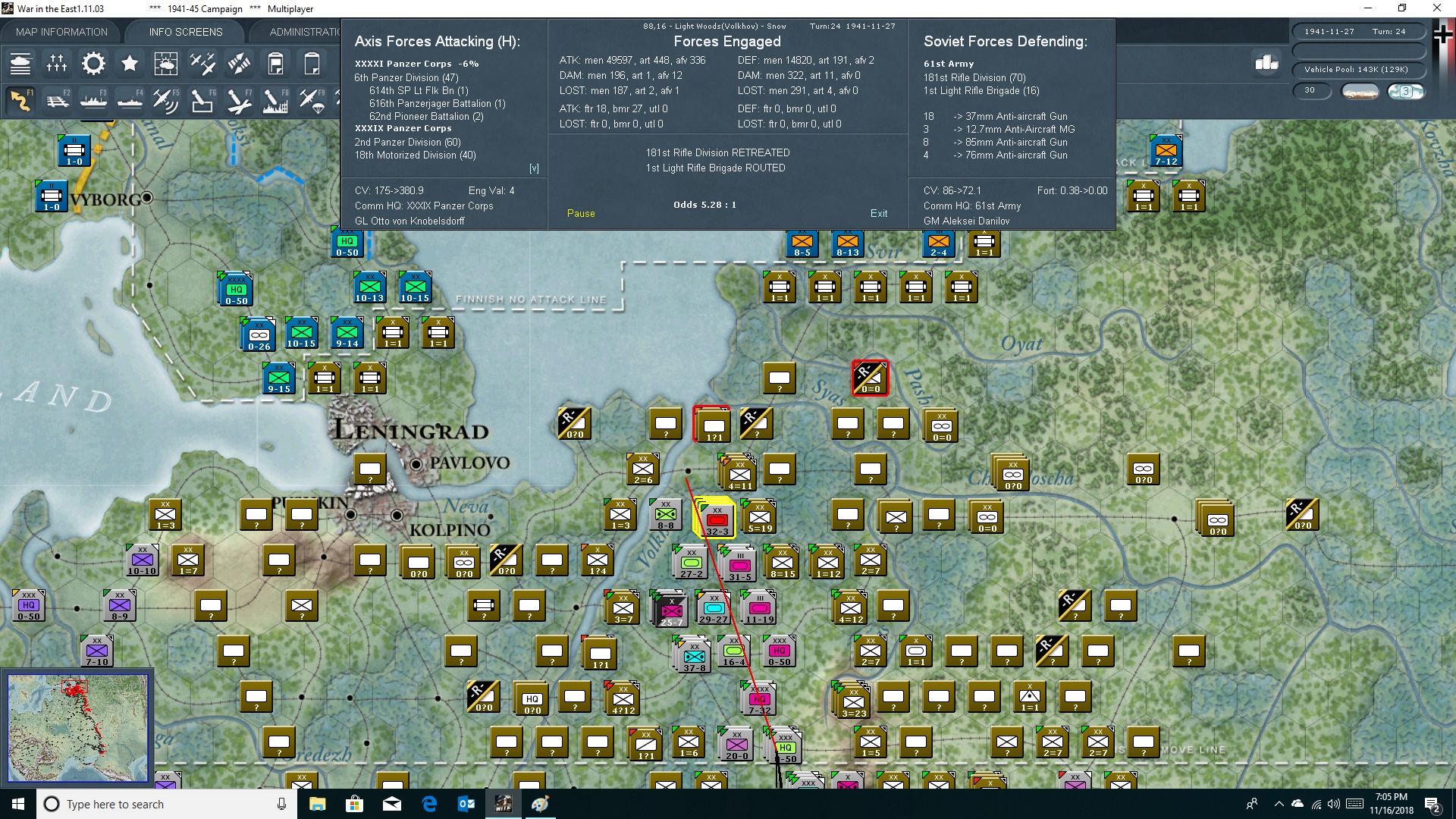Viewport: 1456px width, 819px height.
Task: Select F4 amphibious transport mode icon
Action: click(130, 100)
